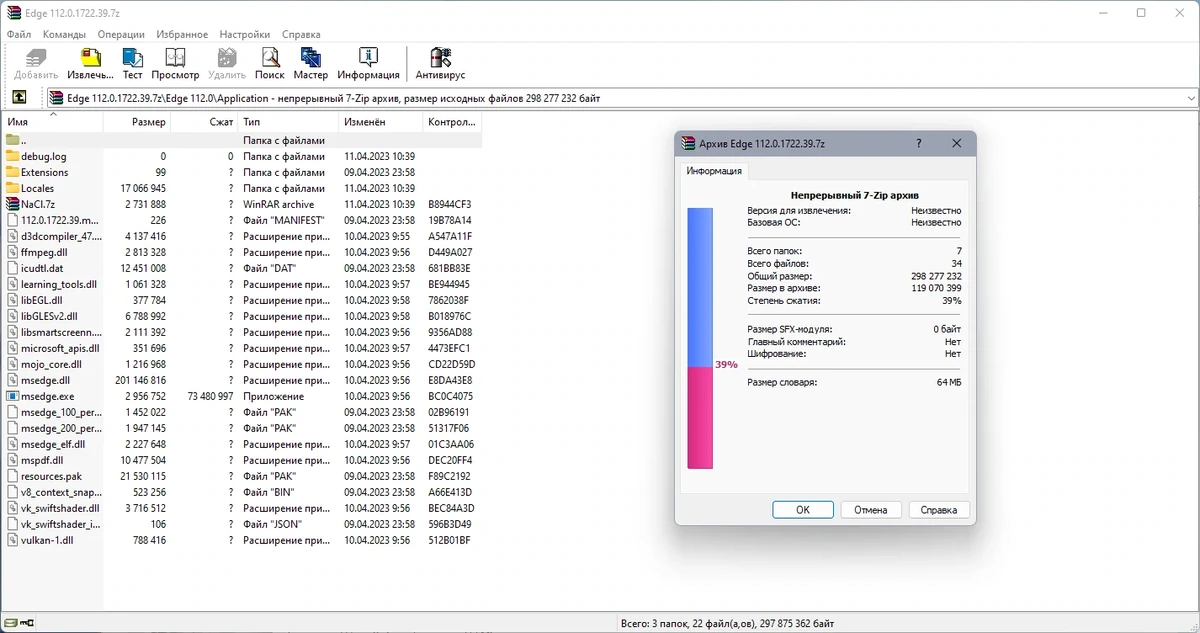Select the mspdf.dll row
1200x633 pixels.
(240, 460)
